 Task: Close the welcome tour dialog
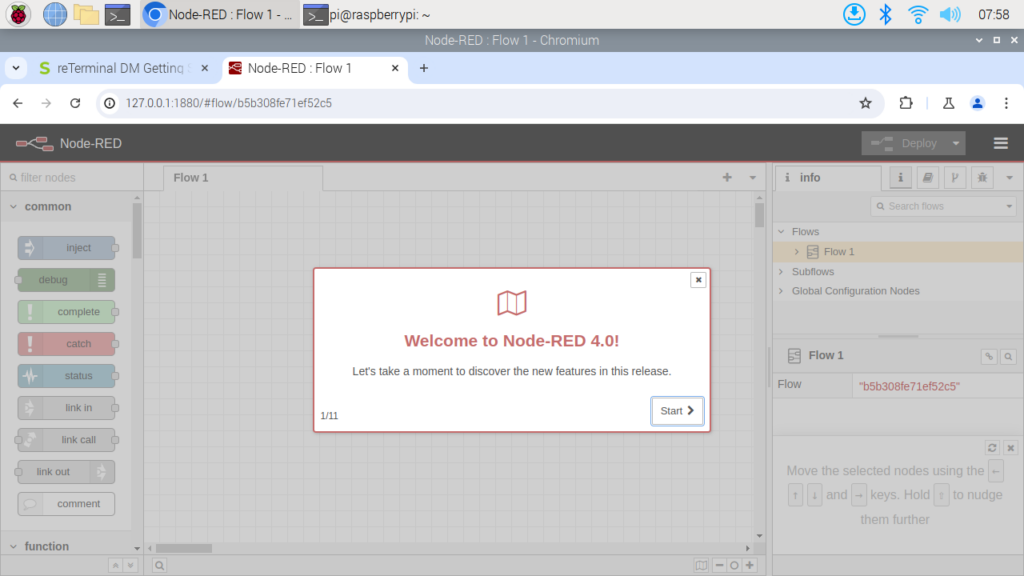click(x=698, y=280)
